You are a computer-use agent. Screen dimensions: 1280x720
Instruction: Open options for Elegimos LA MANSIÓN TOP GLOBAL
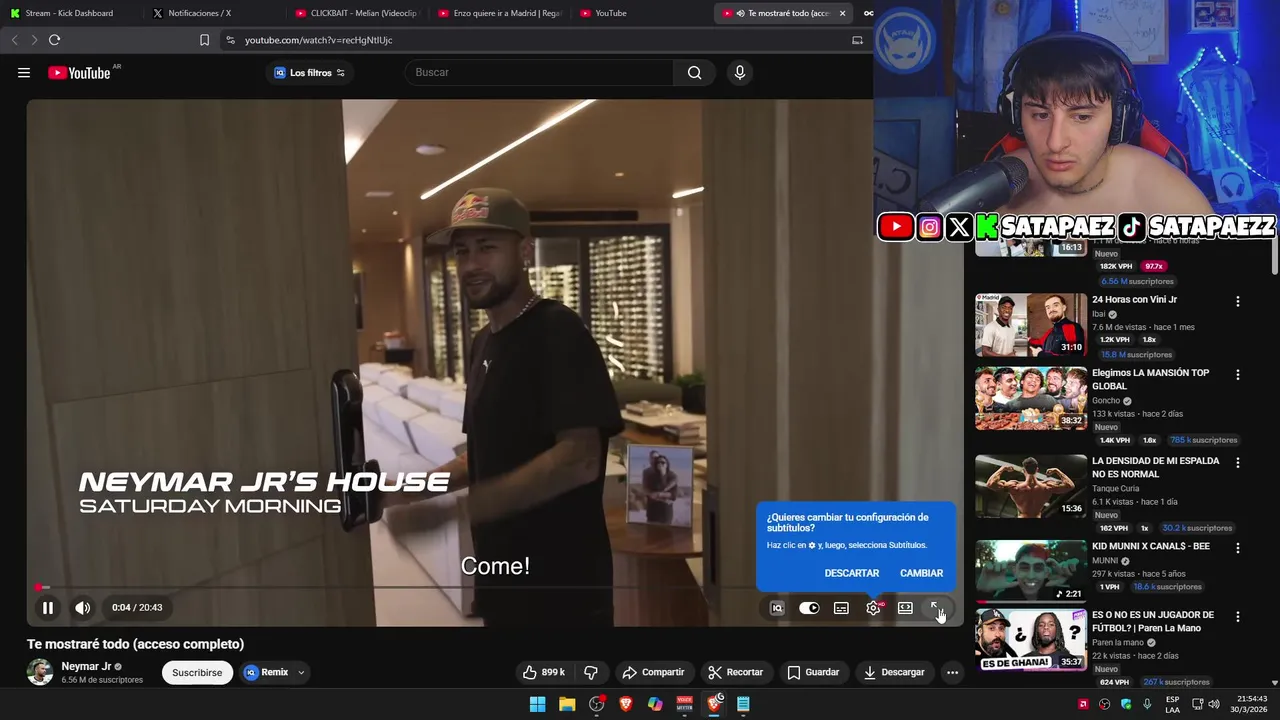1238,375
